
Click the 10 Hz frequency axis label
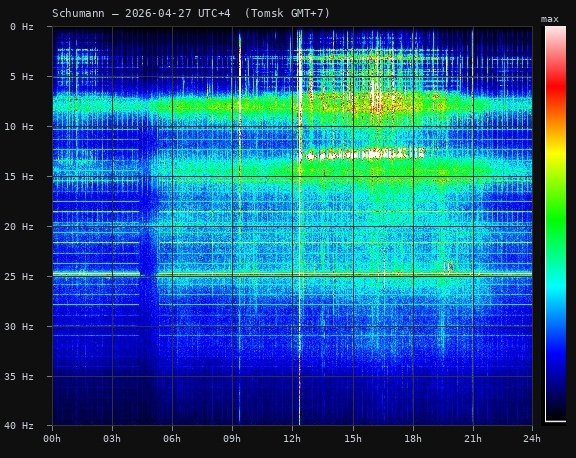(x=19, y=127)
